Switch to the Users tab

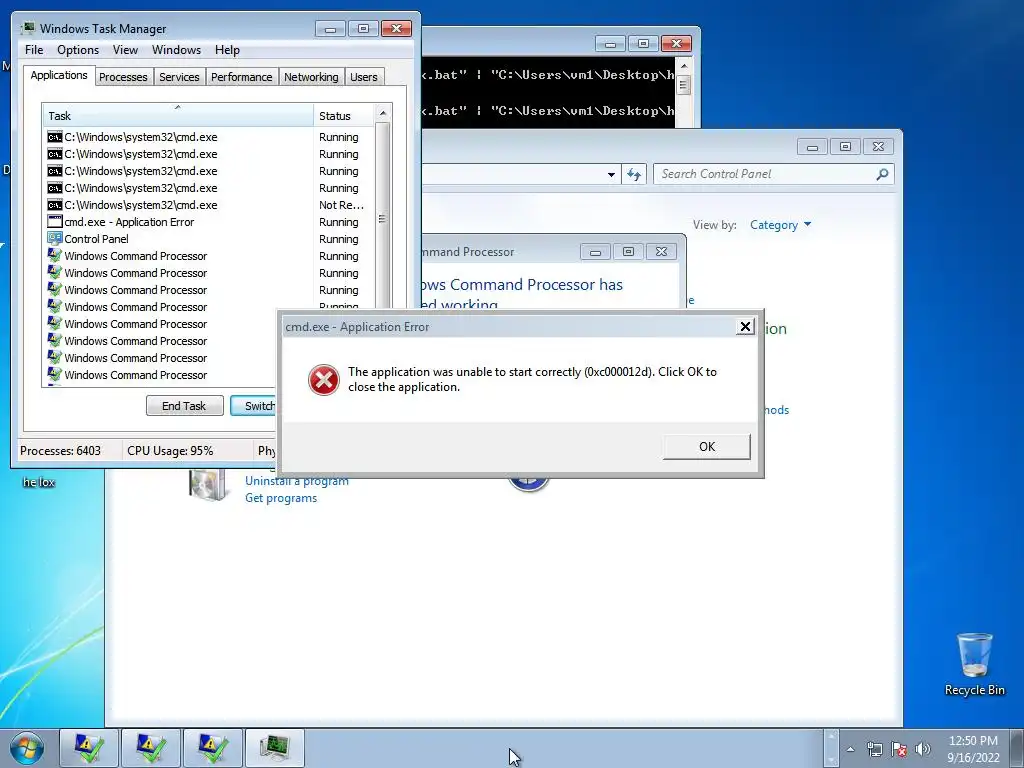point(363,77)
